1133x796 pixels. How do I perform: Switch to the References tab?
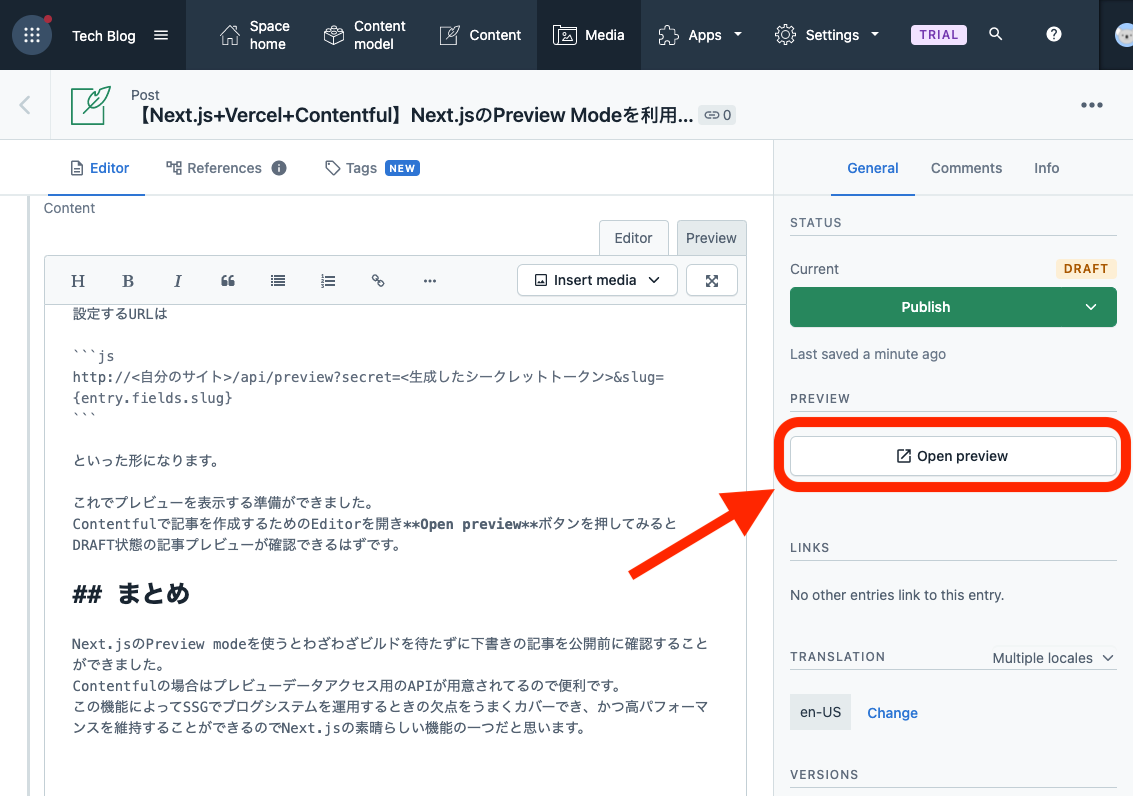(214, 168)
